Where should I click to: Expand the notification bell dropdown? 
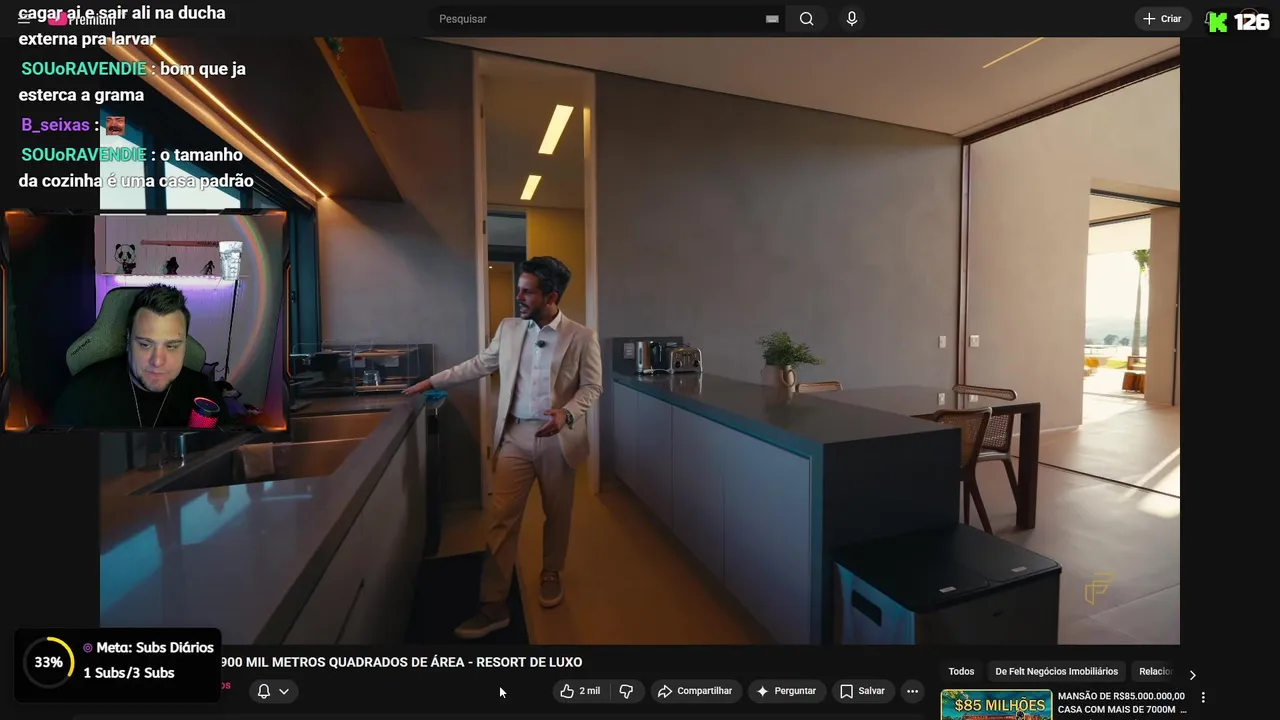tap(273, 691)
